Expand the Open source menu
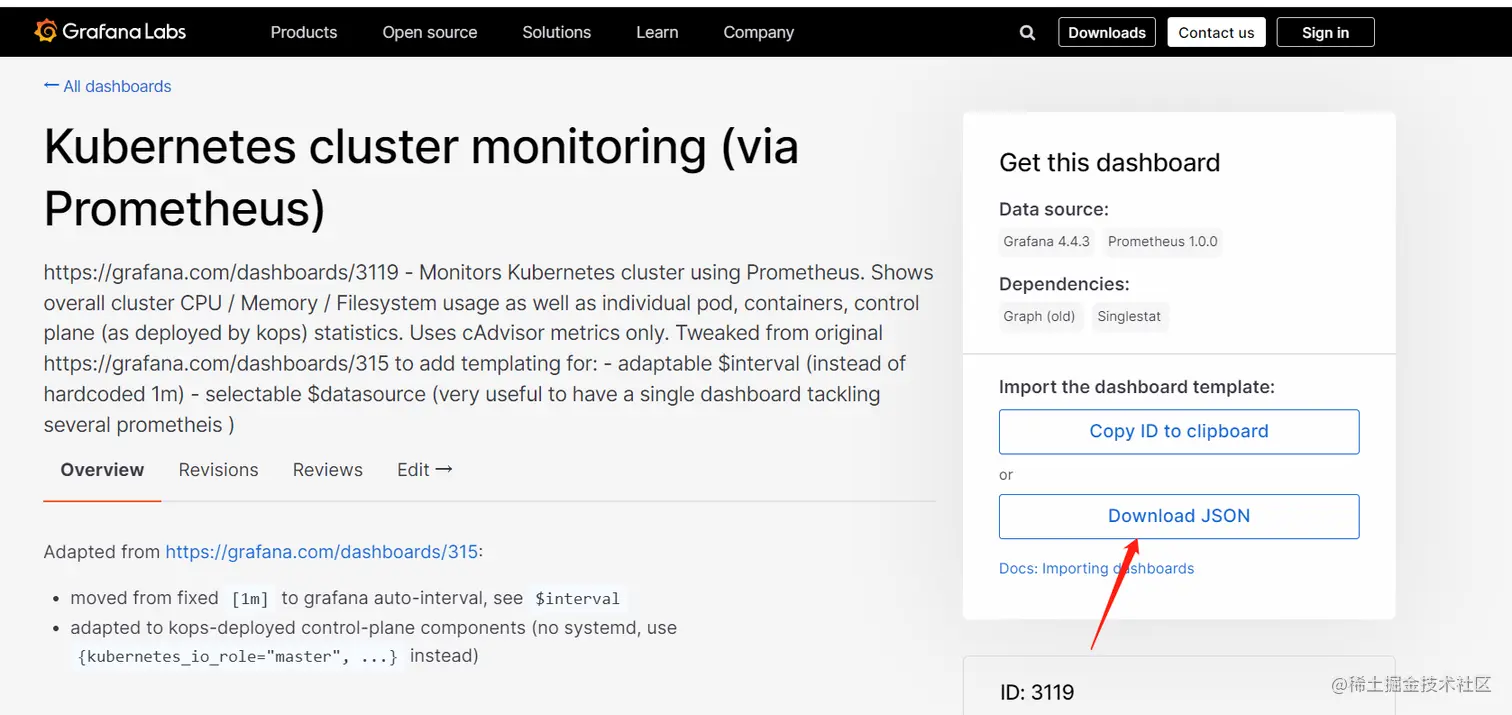1512x715 pixels. click(x=430, y=33)
